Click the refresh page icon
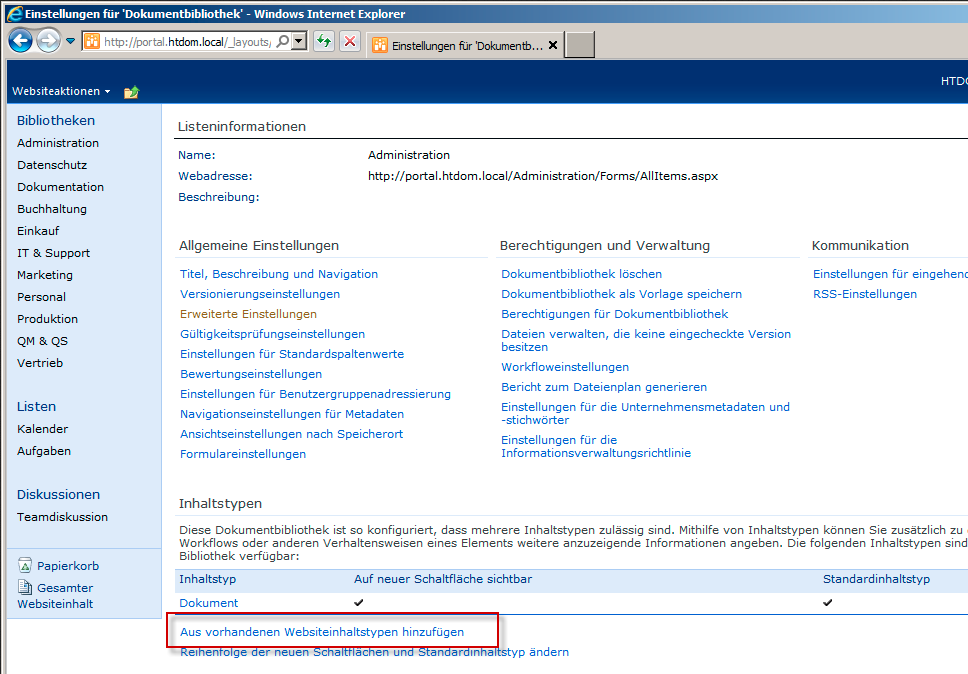 point(324,41)
